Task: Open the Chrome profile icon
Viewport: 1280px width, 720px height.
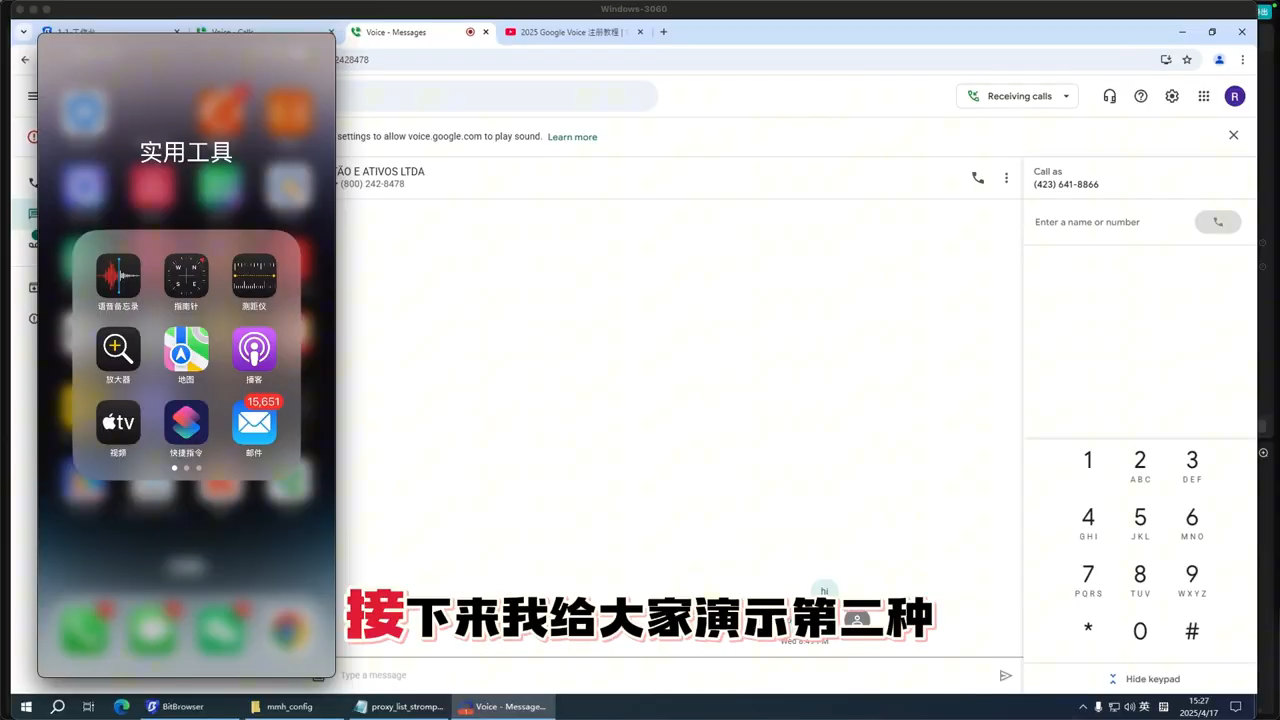Action: [1219, 60]
